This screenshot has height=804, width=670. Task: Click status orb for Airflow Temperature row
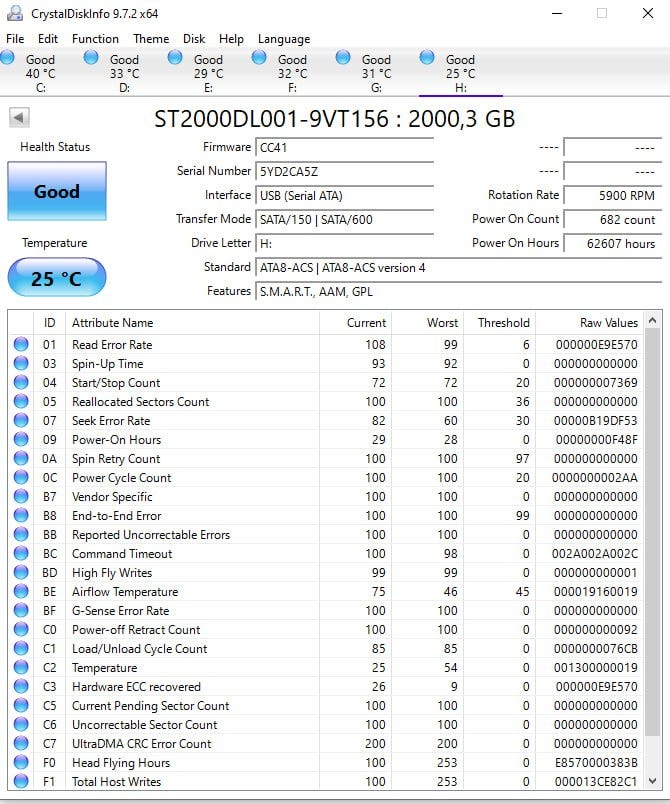21,591
